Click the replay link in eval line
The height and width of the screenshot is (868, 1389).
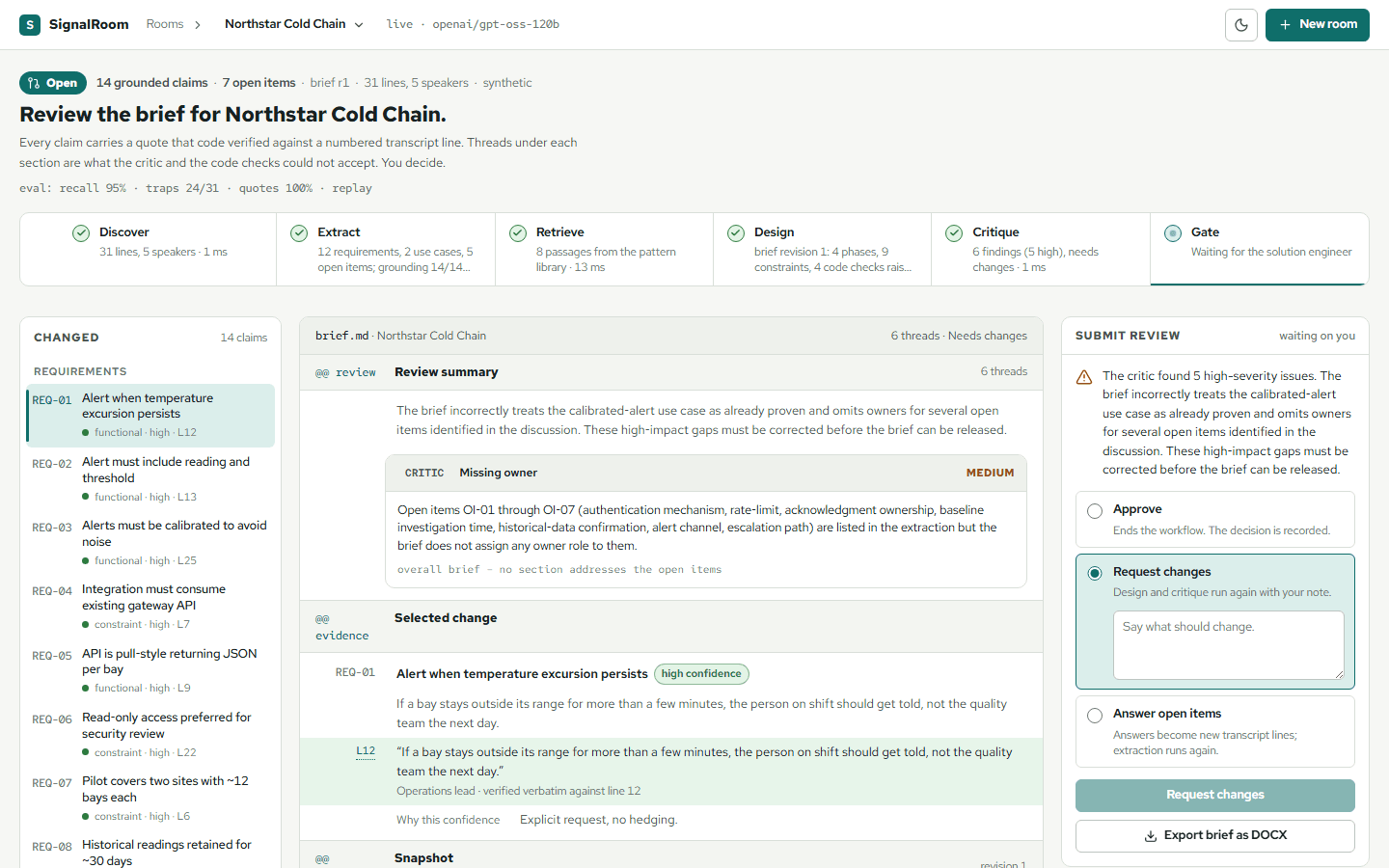tap(352, 188)
